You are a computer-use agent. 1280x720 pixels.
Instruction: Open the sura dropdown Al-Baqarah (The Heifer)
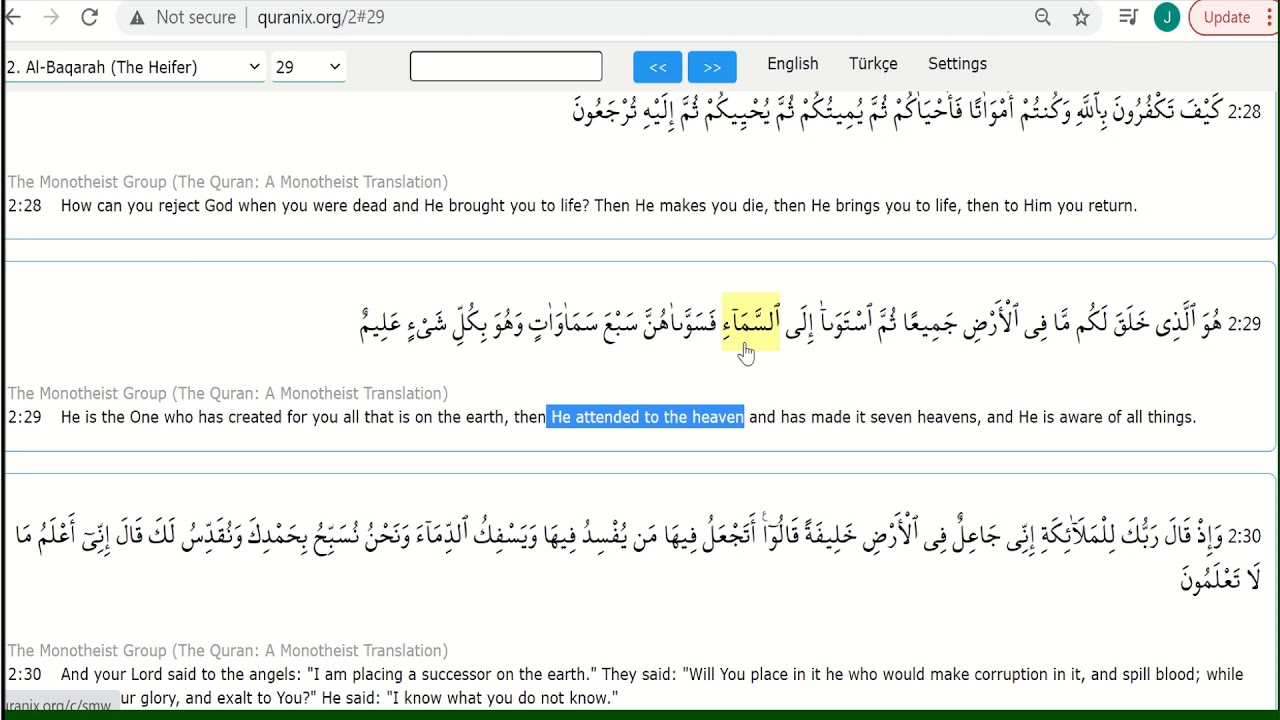point(135,67)
